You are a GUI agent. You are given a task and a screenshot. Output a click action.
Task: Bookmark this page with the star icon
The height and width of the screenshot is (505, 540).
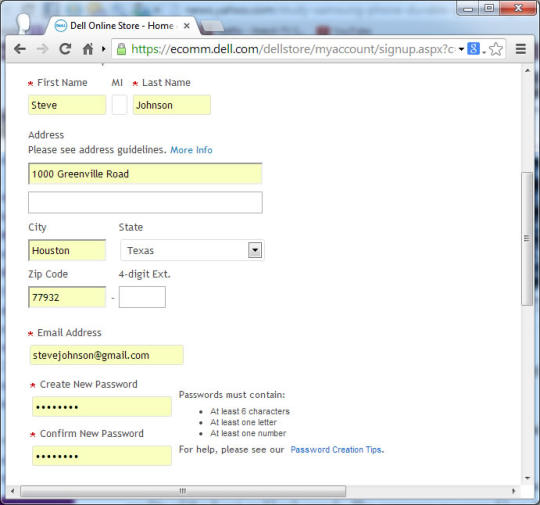[496, 49]
